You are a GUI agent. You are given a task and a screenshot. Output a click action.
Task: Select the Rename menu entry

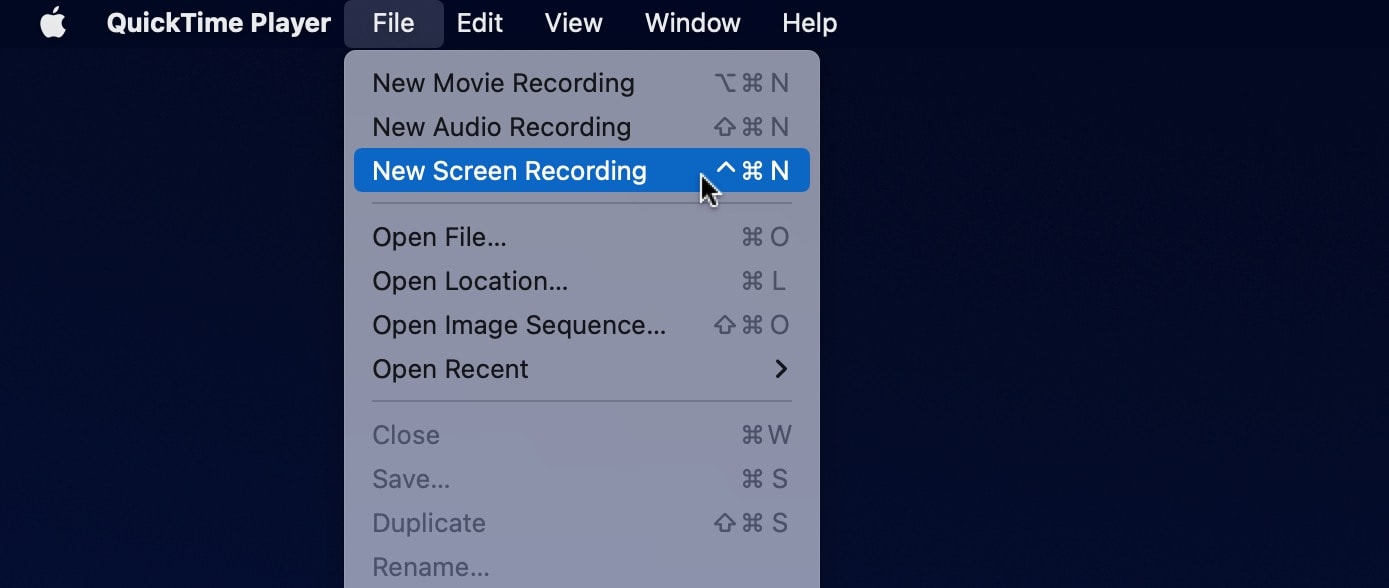[x=431, y=566]
